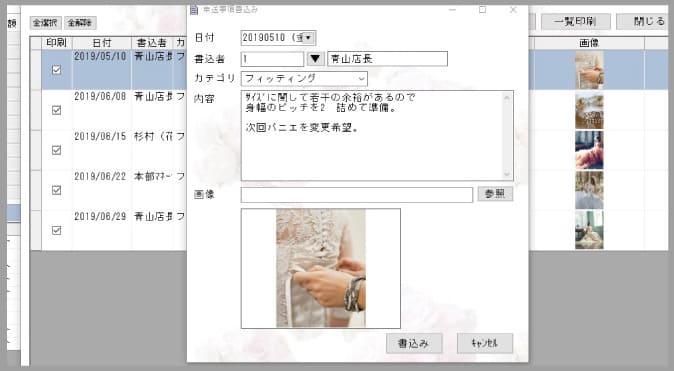Click 本部ﾏﾈｰ writer cell in list

[152, 190]
